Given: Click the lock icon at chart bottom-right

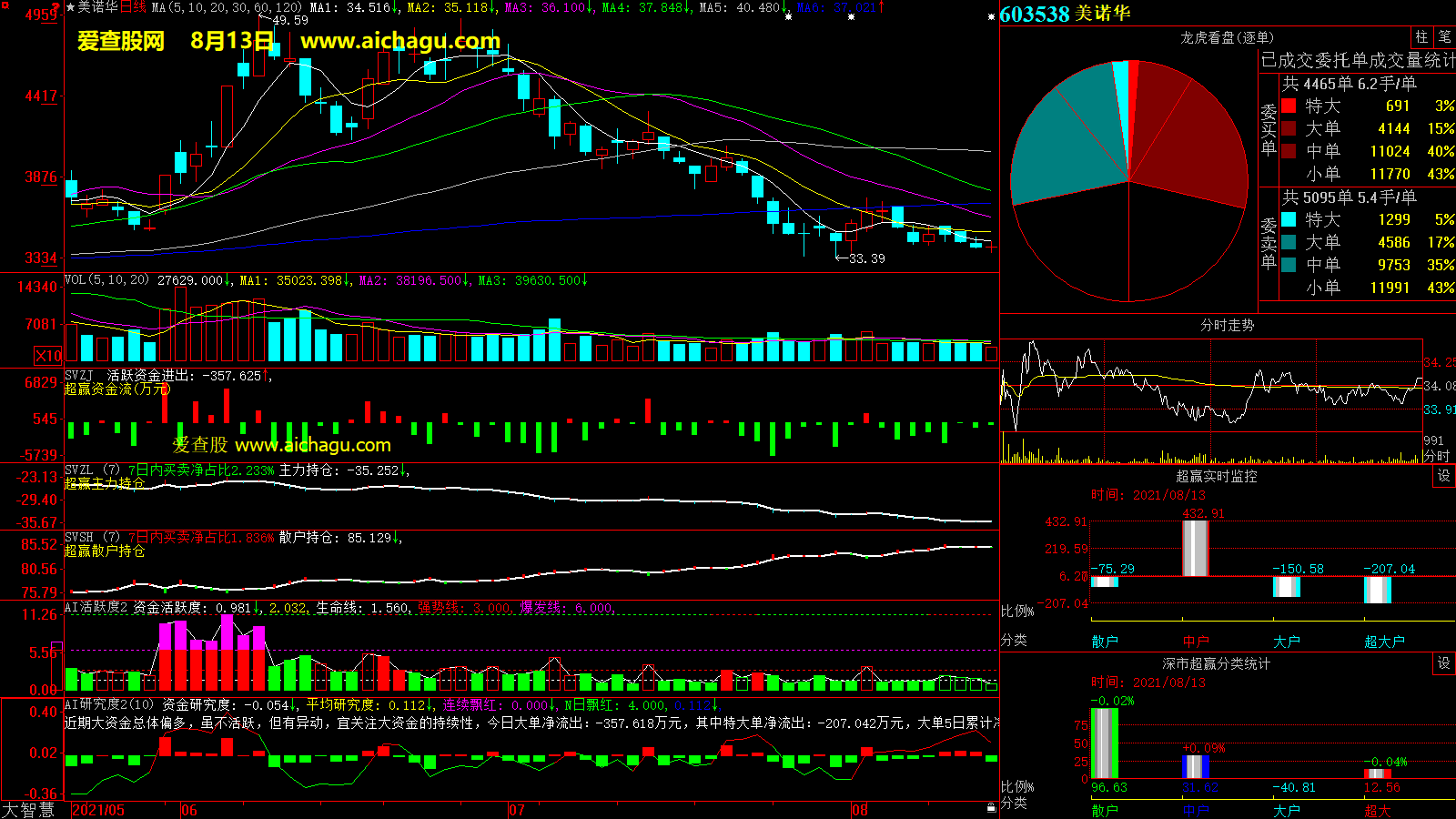Looking at the screenshot, I should pyautogui.click(x=991, y=807).
